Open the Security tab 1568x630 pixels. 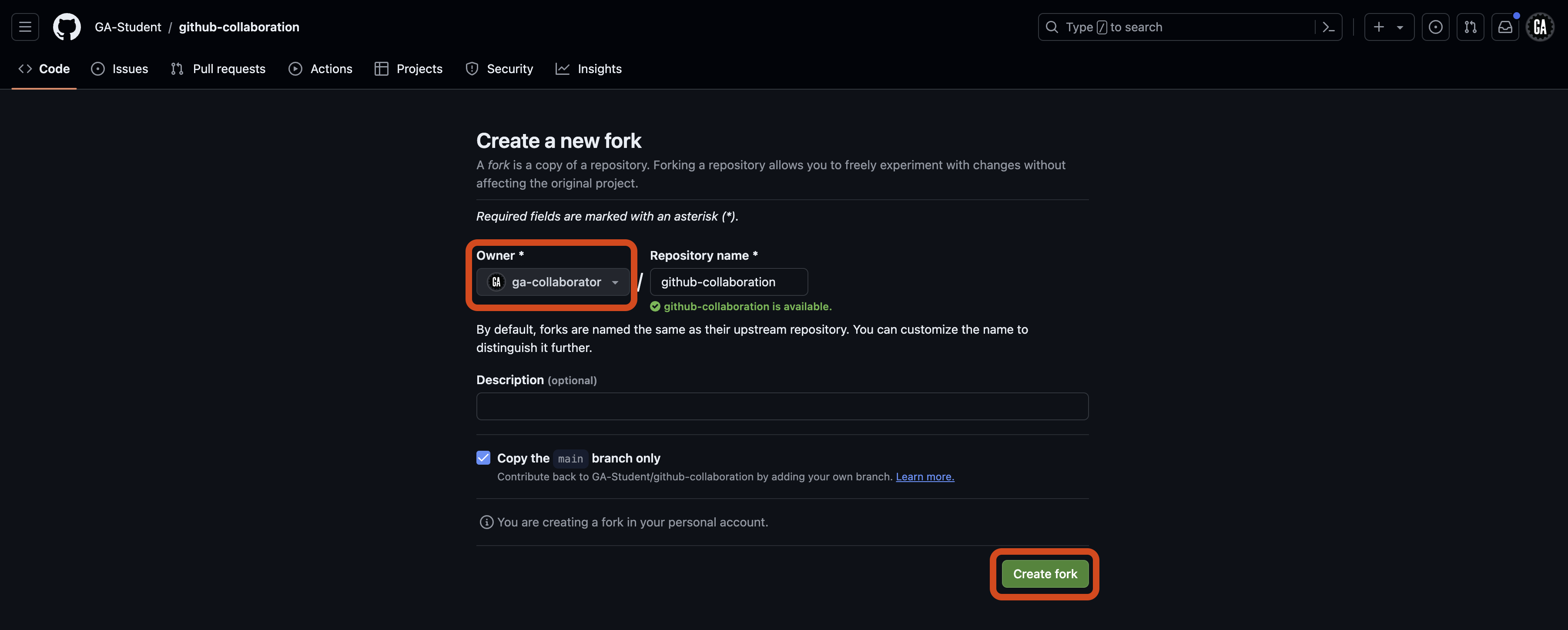pos(510,69)
